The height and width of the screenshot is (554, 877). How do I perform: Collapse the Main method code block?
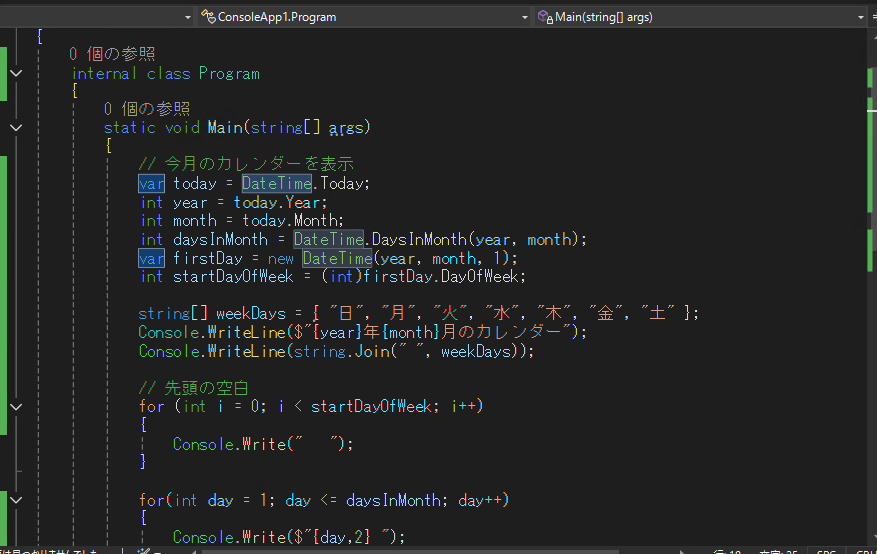click(16, 127)
